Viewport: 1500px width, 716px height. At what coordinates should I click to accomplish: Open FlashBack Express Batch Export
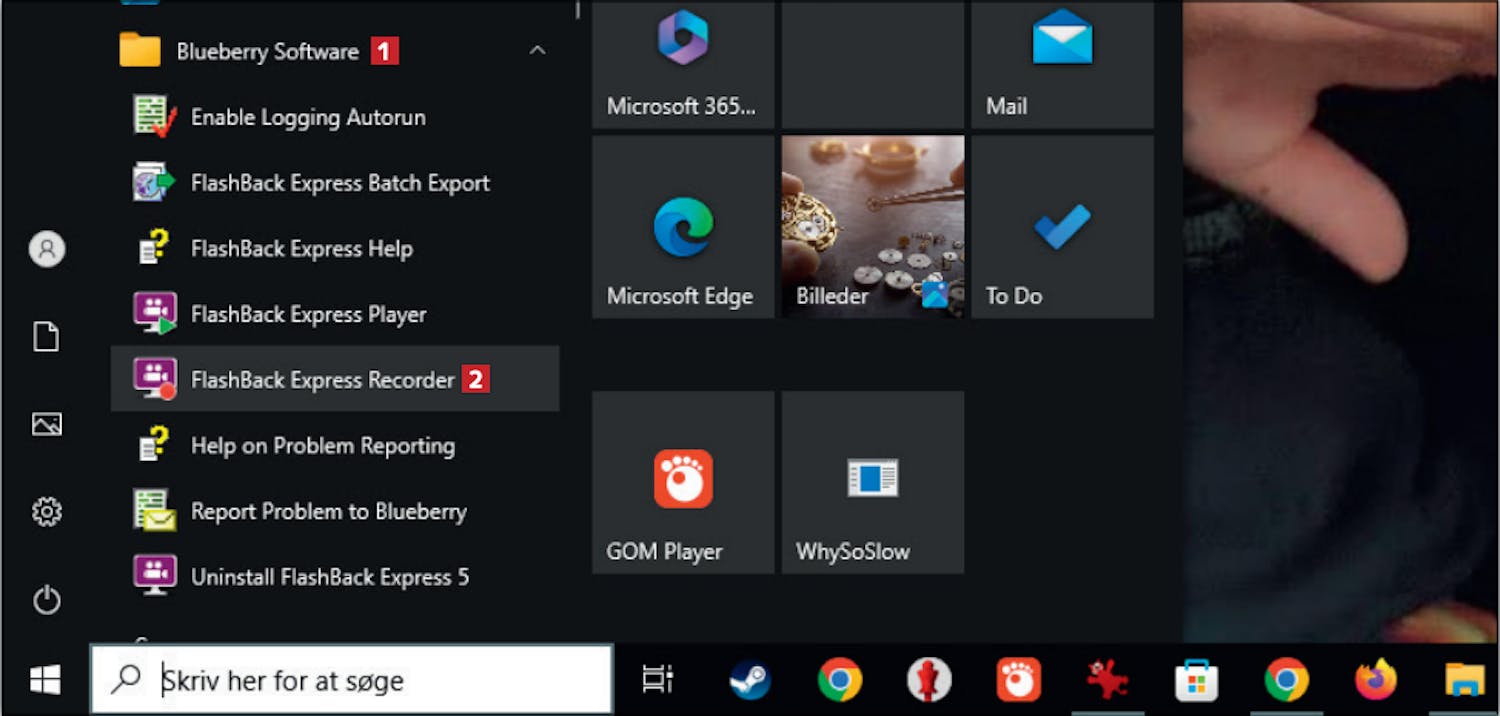coord(340,183)
